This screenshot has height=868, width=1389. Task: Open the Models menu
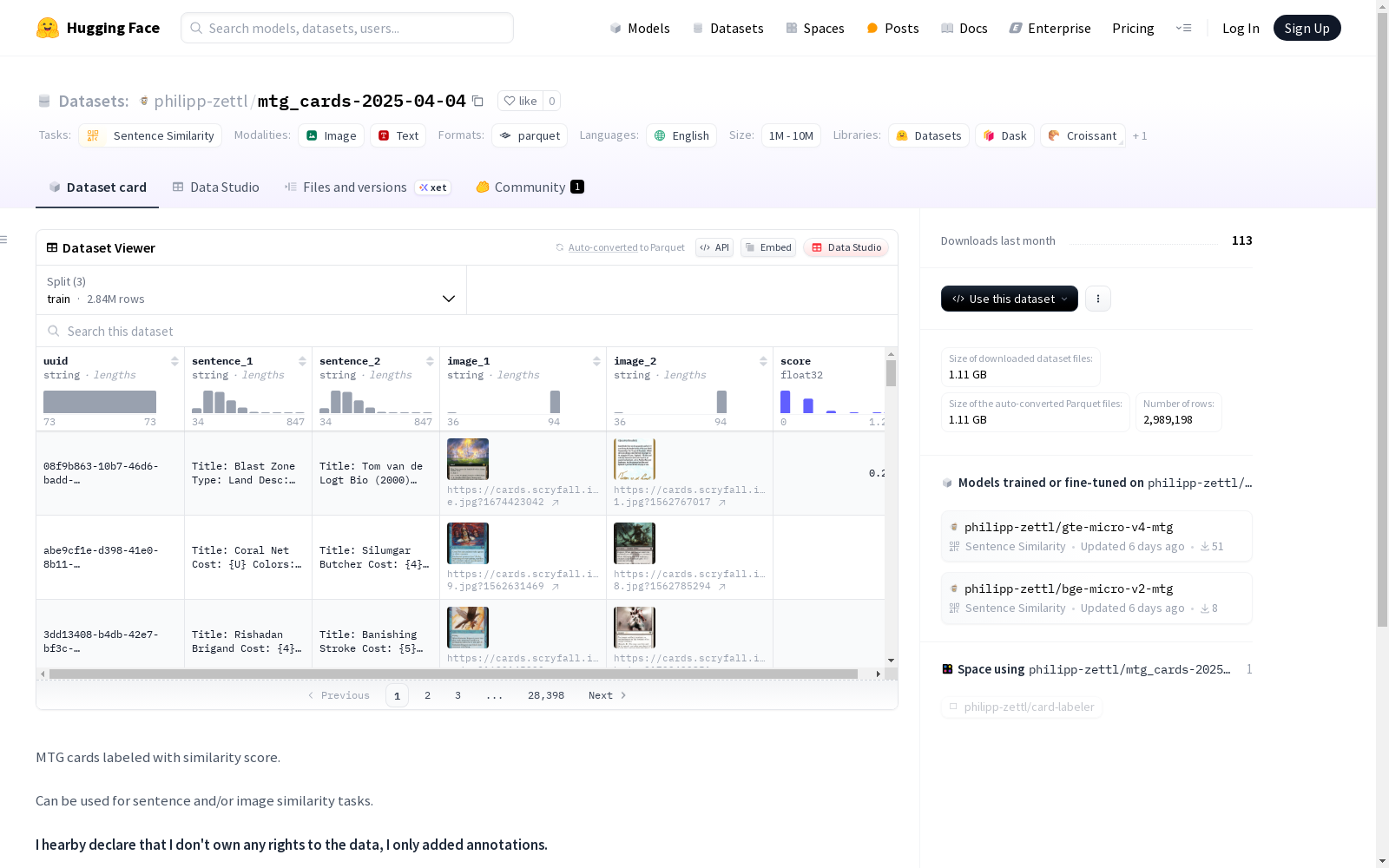coord(640,28)
